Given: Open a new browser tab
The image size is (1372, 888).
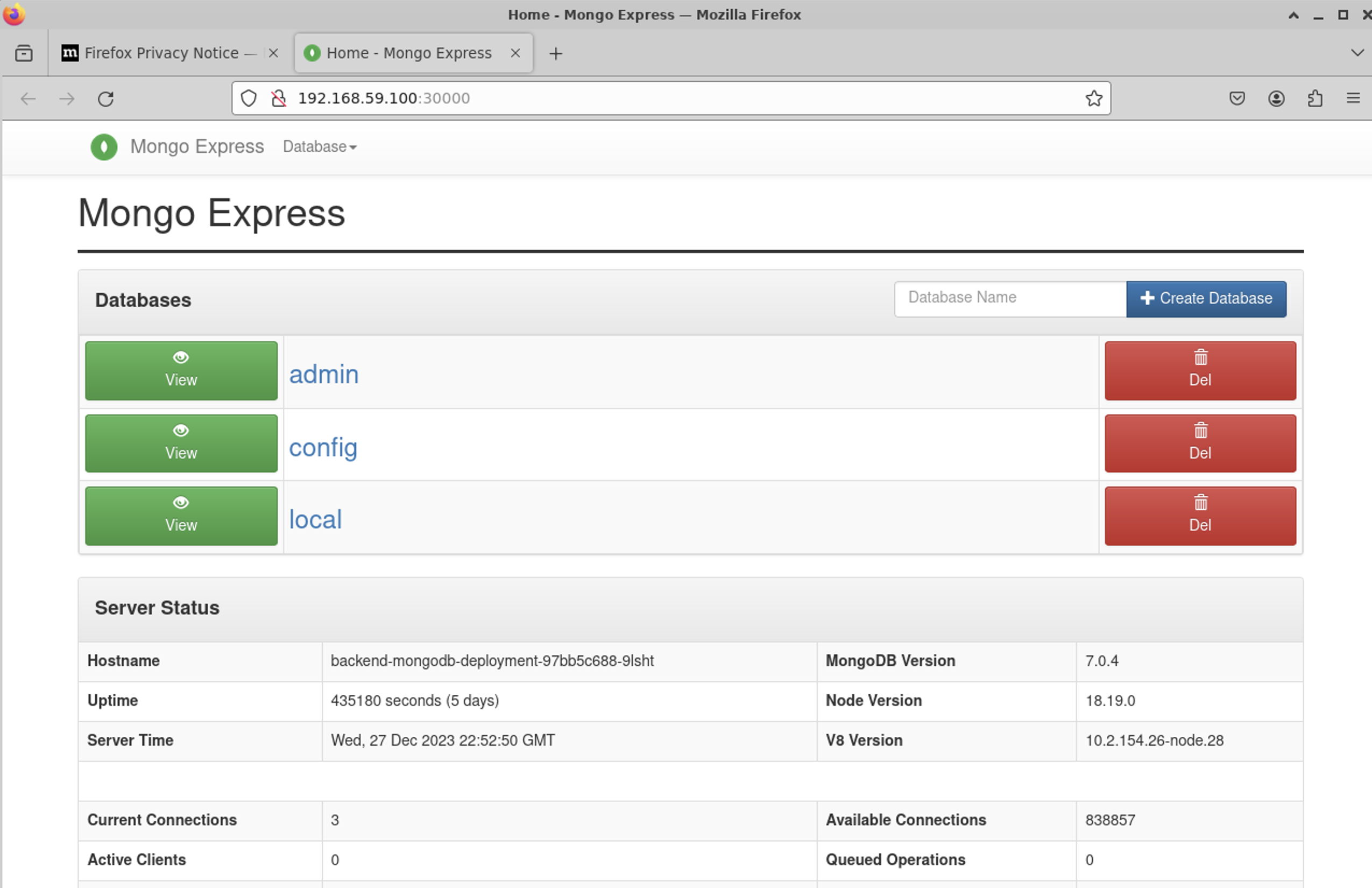Looking at the screenshot, I should coord(556,54).
